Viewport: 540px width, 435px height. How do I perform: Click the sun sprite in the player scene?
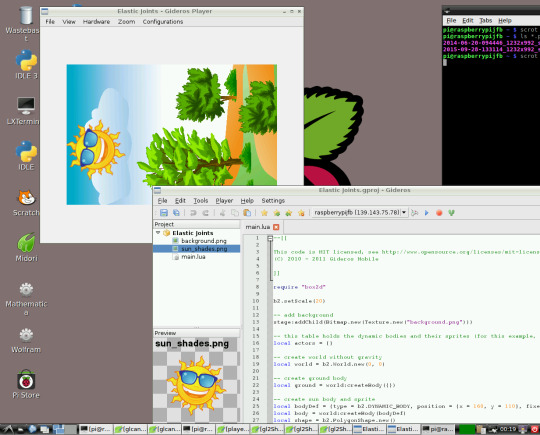click(95, 148)
